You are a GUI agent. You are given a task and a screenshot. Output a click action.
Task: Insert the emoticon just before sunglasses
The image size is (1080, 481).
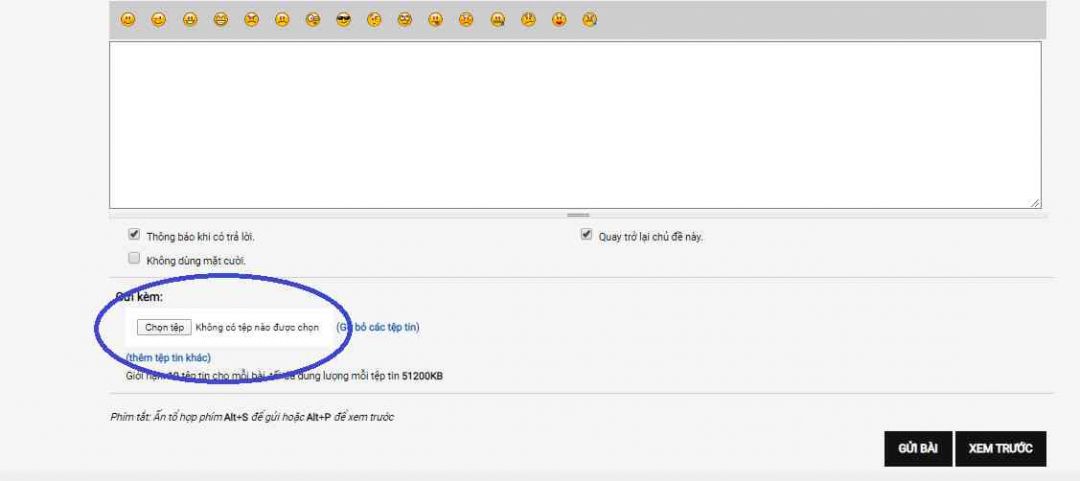313,20
